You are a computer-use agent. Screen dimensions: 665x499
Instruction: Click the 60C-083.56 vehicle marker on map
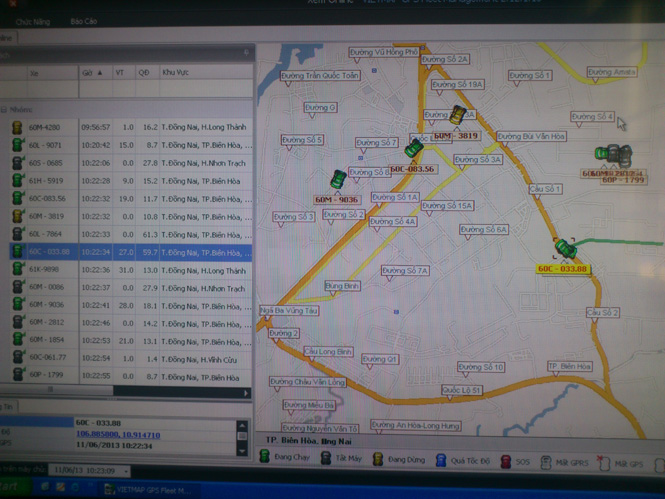[x=413, y=149]
